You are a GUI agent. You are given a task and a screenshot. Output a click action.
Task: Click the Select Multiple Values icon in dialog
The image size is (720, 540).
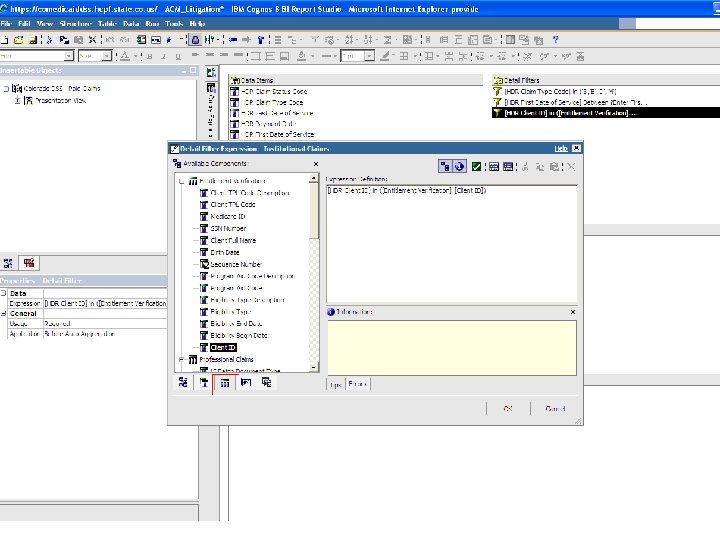[x=508, y=167]
